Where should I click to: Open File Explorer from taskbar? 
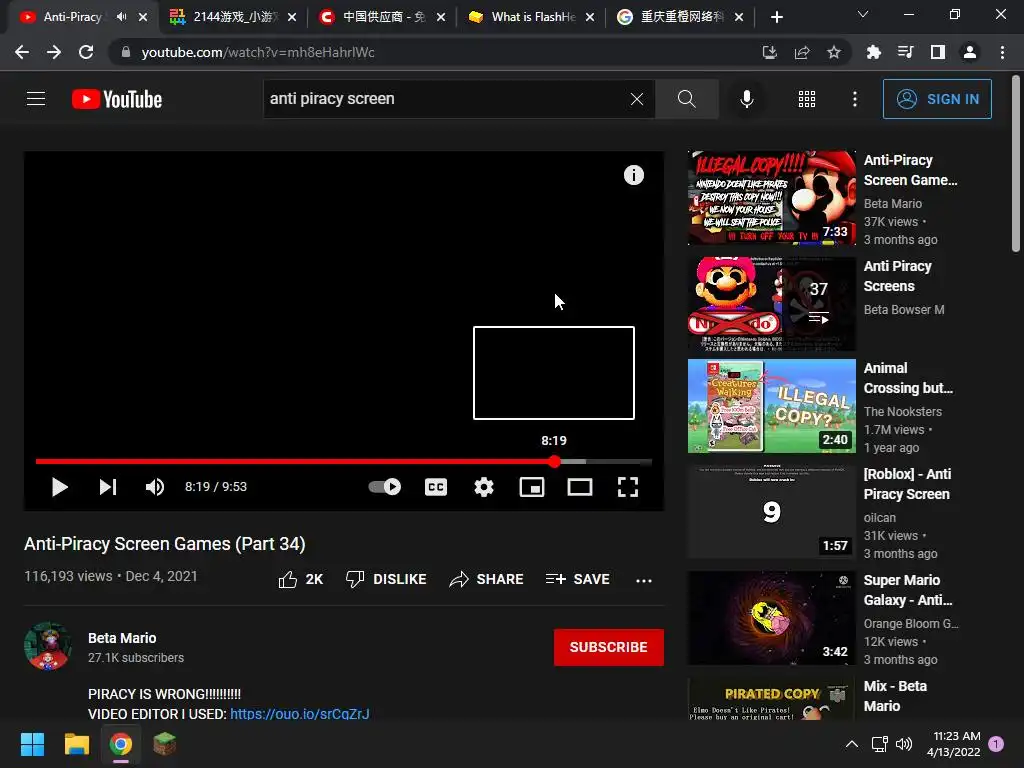point(76,744)
